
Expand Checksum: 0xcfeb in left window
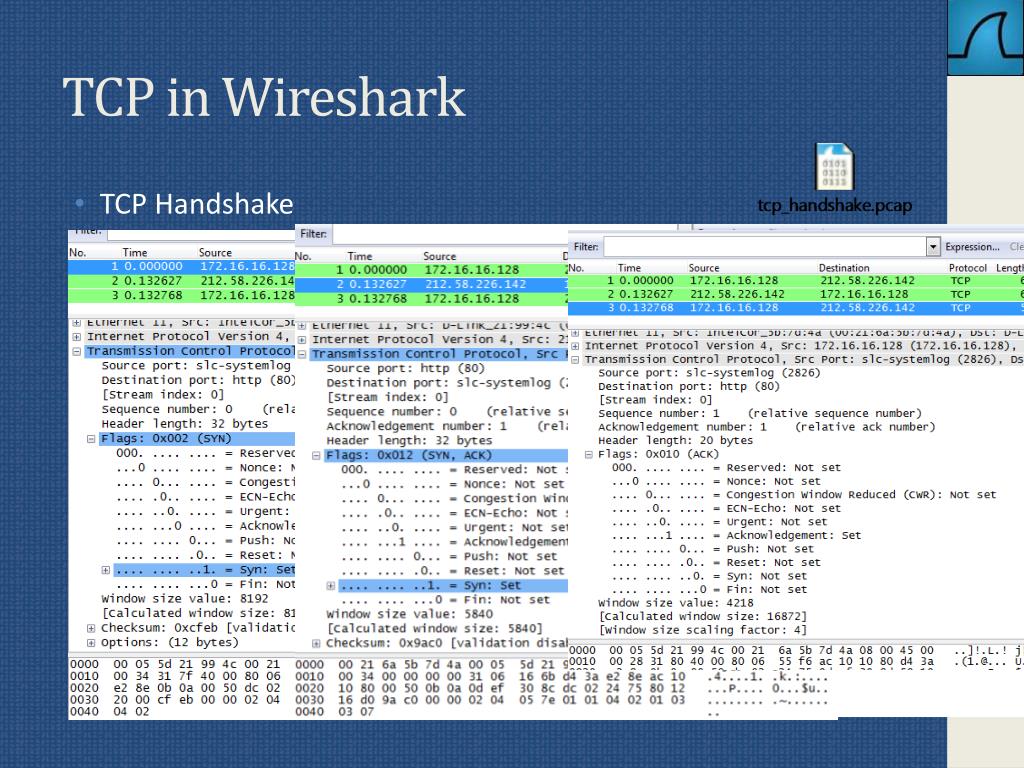coord(91,628)
